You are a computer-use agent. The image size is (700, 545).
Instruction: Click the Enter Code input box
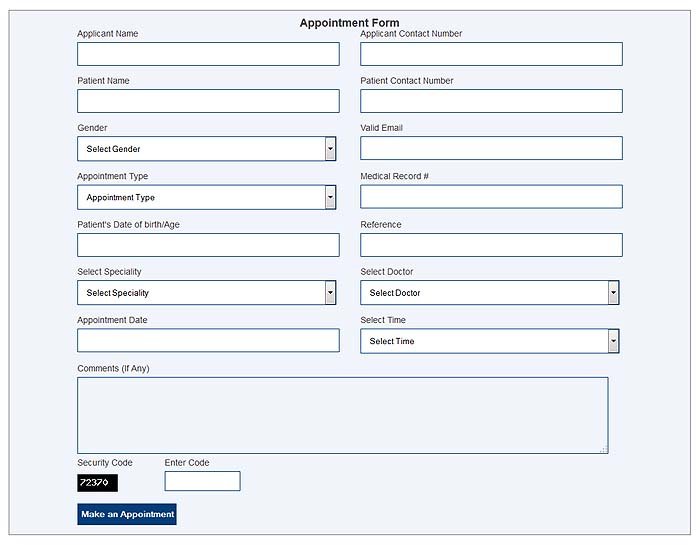coord(202,481)
